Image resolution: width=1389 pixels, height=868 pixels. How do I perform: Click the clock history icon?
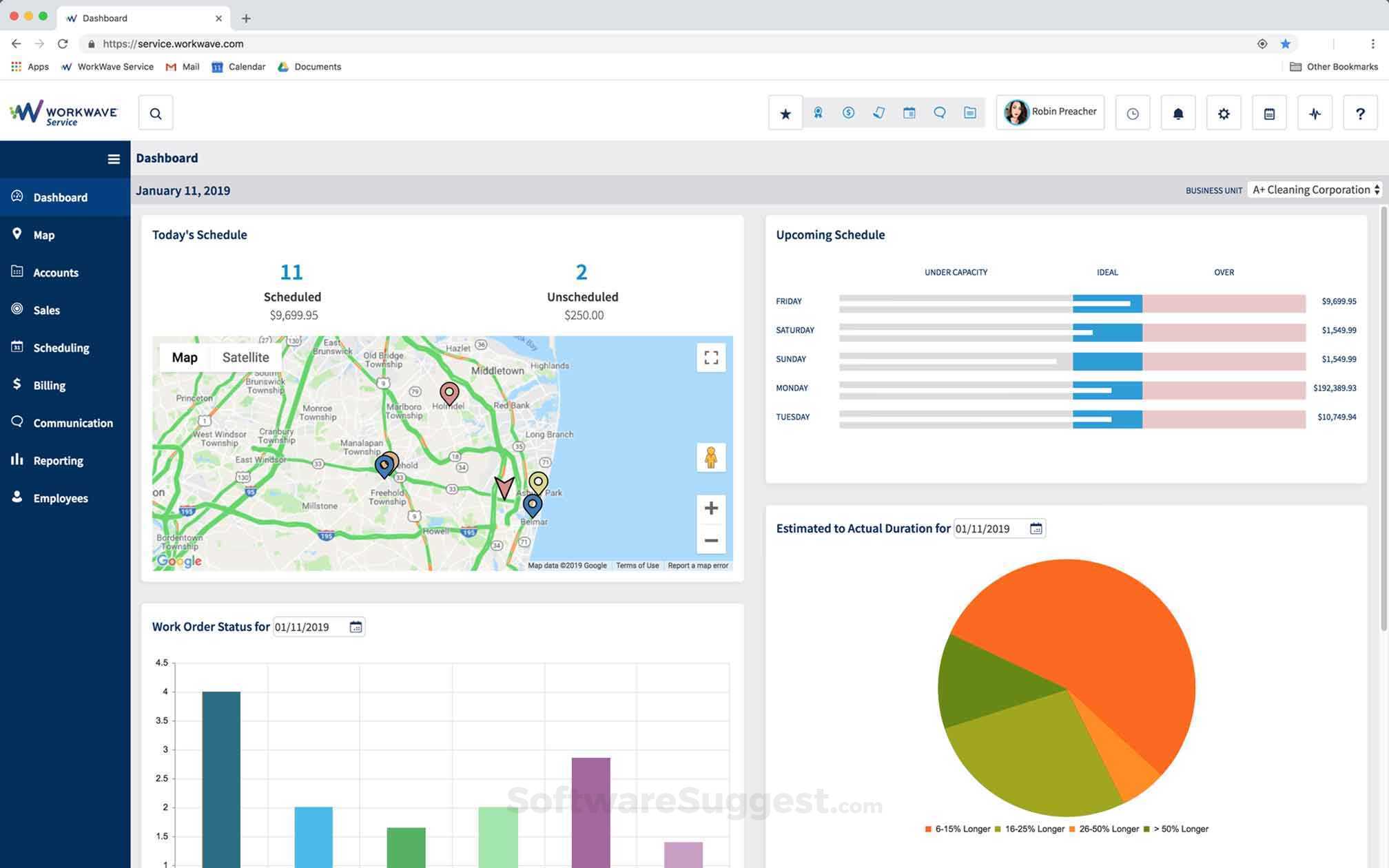tap(1132, 112)
